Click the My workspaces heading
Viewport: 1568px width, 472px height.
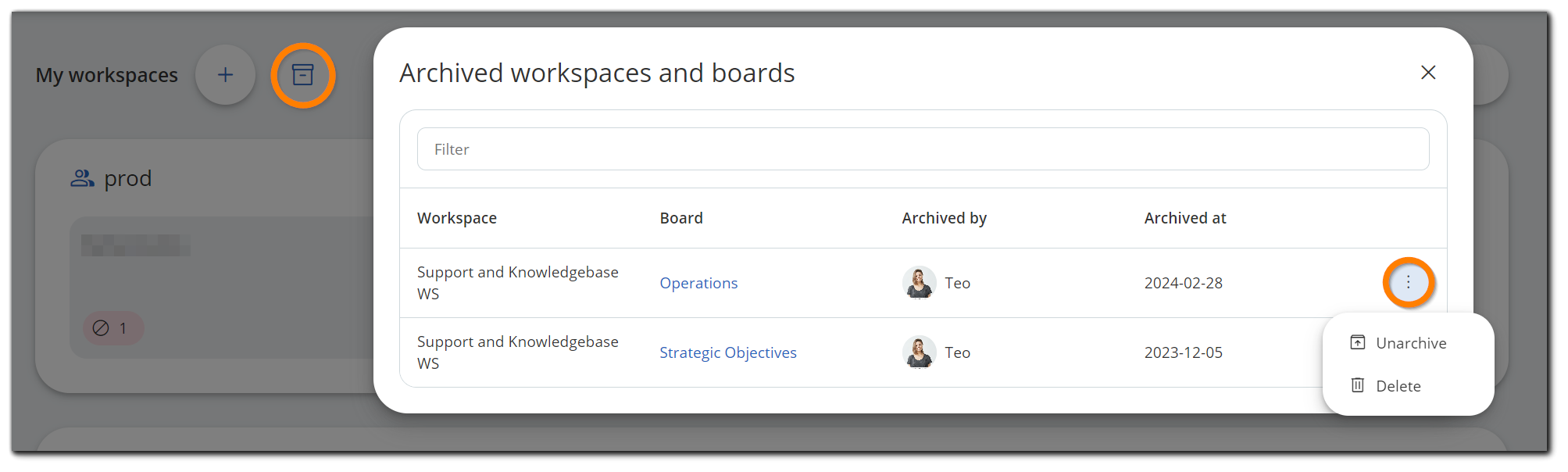pos(105,74)
